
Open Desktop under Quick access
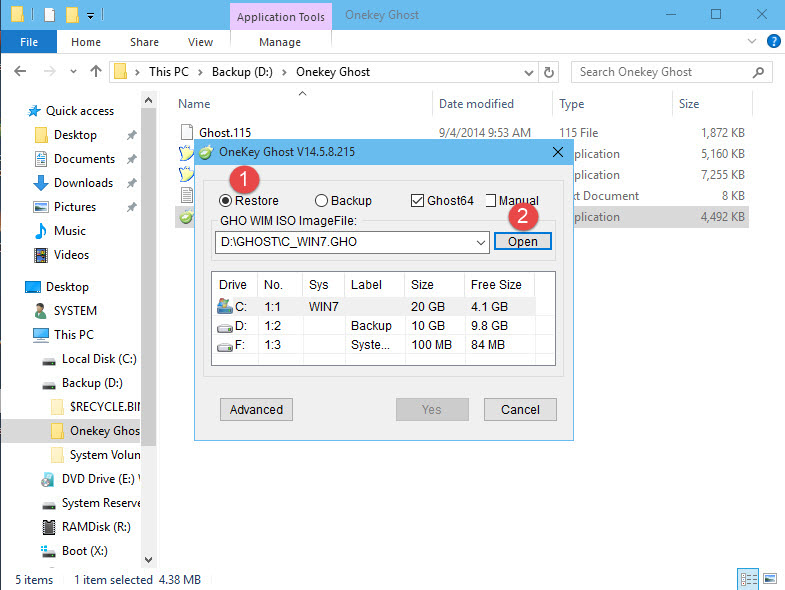(75, 135)
